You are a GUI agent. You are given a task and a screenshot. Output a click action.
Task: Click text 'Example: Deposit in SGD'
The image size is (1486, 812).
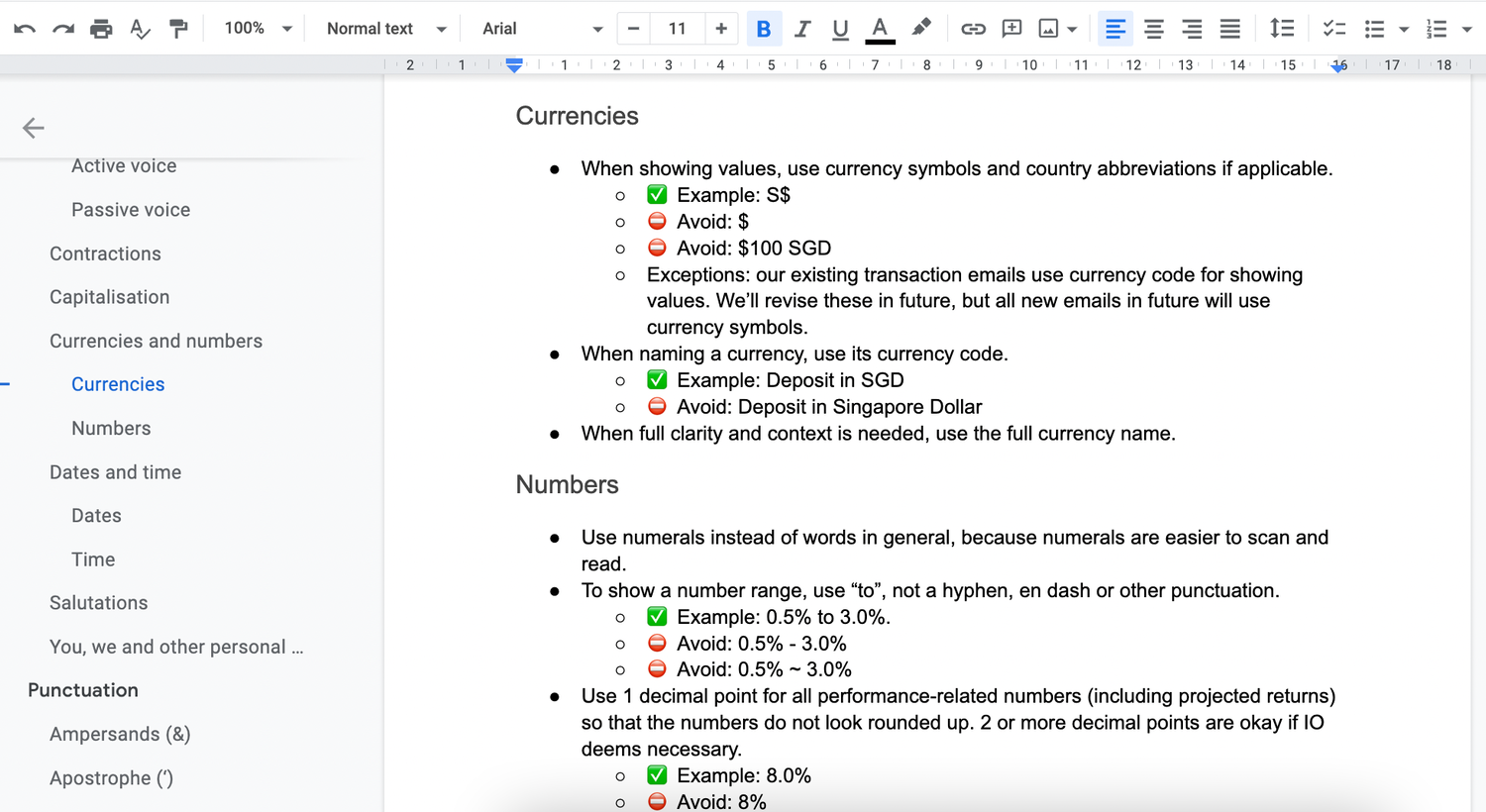click(x=791, y=380)
